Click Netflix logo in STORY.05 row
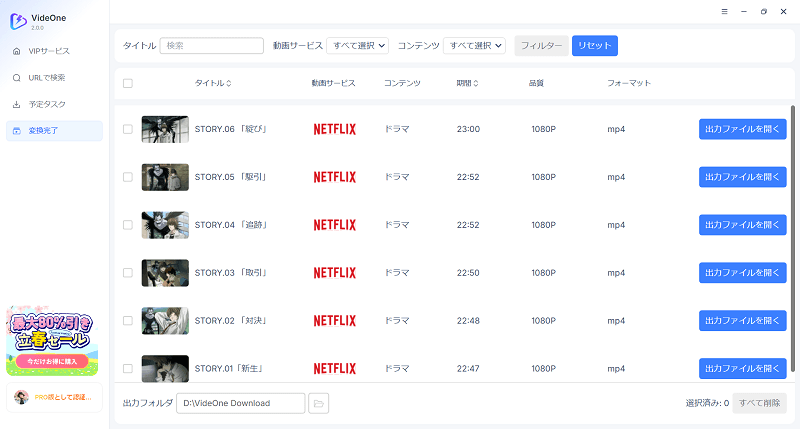 (x=335, y=177)
